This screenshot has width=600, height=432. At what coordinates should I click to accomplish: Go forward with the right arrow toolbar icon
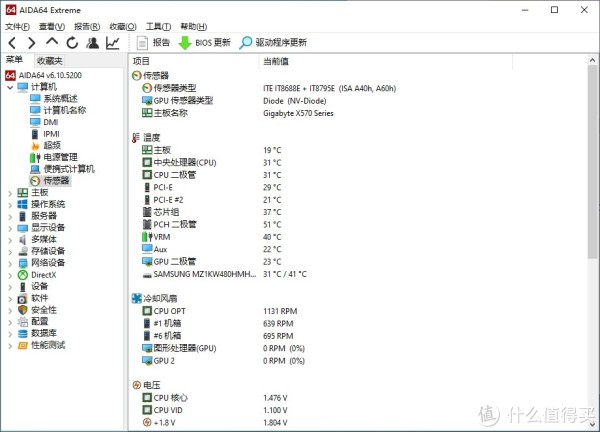coord(32,43)
